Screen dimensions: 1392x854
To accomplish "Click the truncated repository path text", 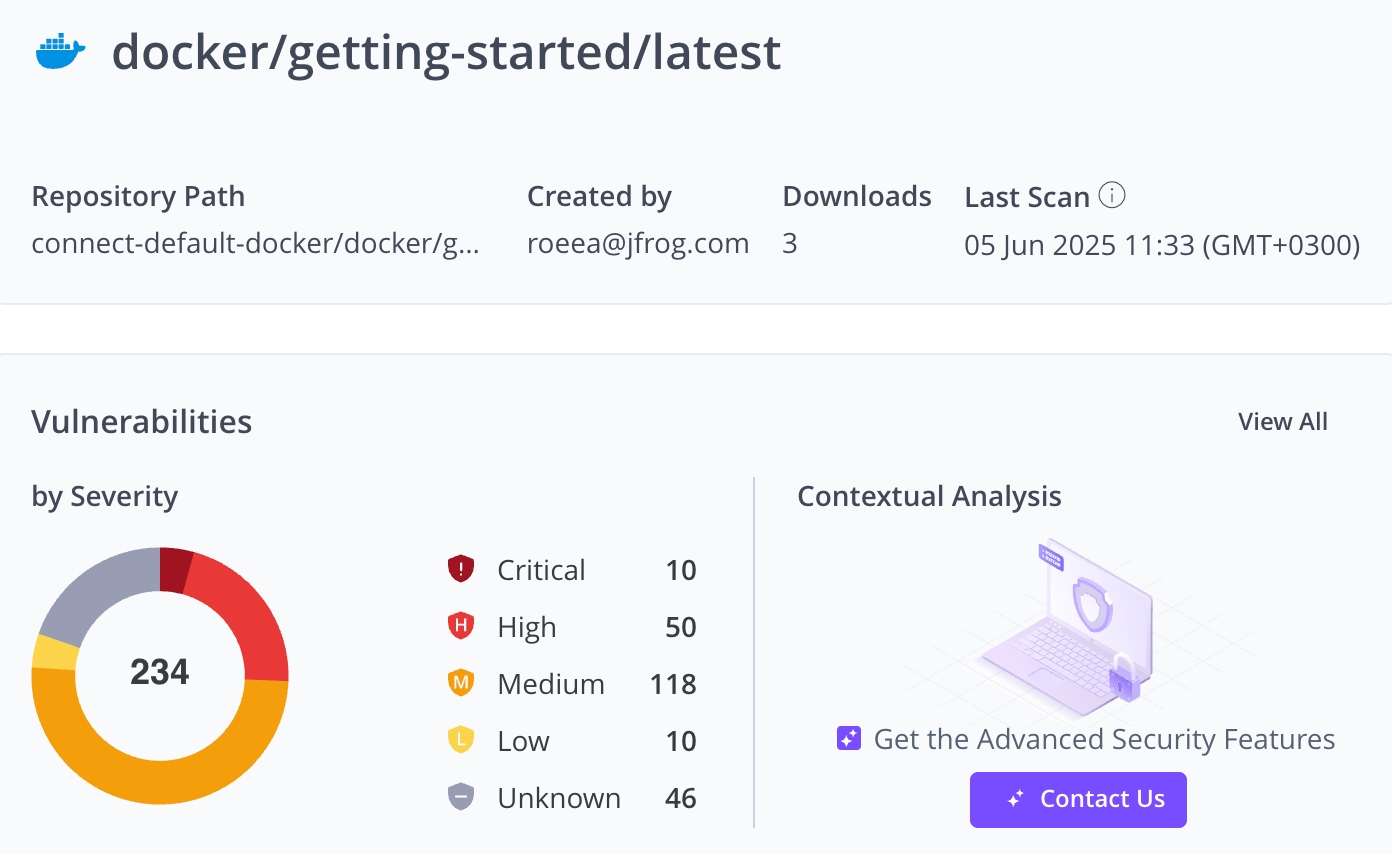I will 255,244.
